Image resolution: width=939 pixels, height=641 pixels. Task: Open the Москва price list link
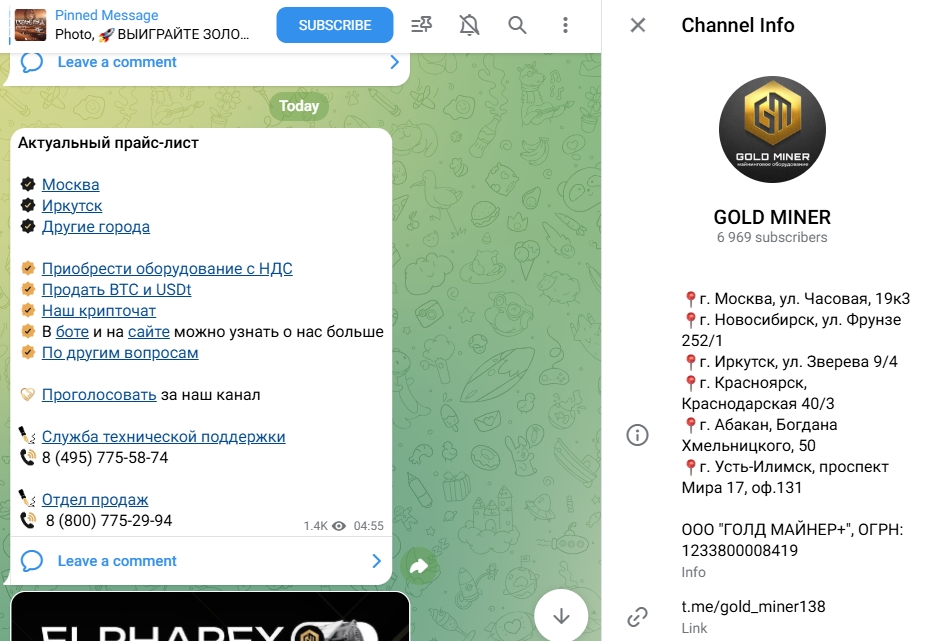click(x=71, y=185)
